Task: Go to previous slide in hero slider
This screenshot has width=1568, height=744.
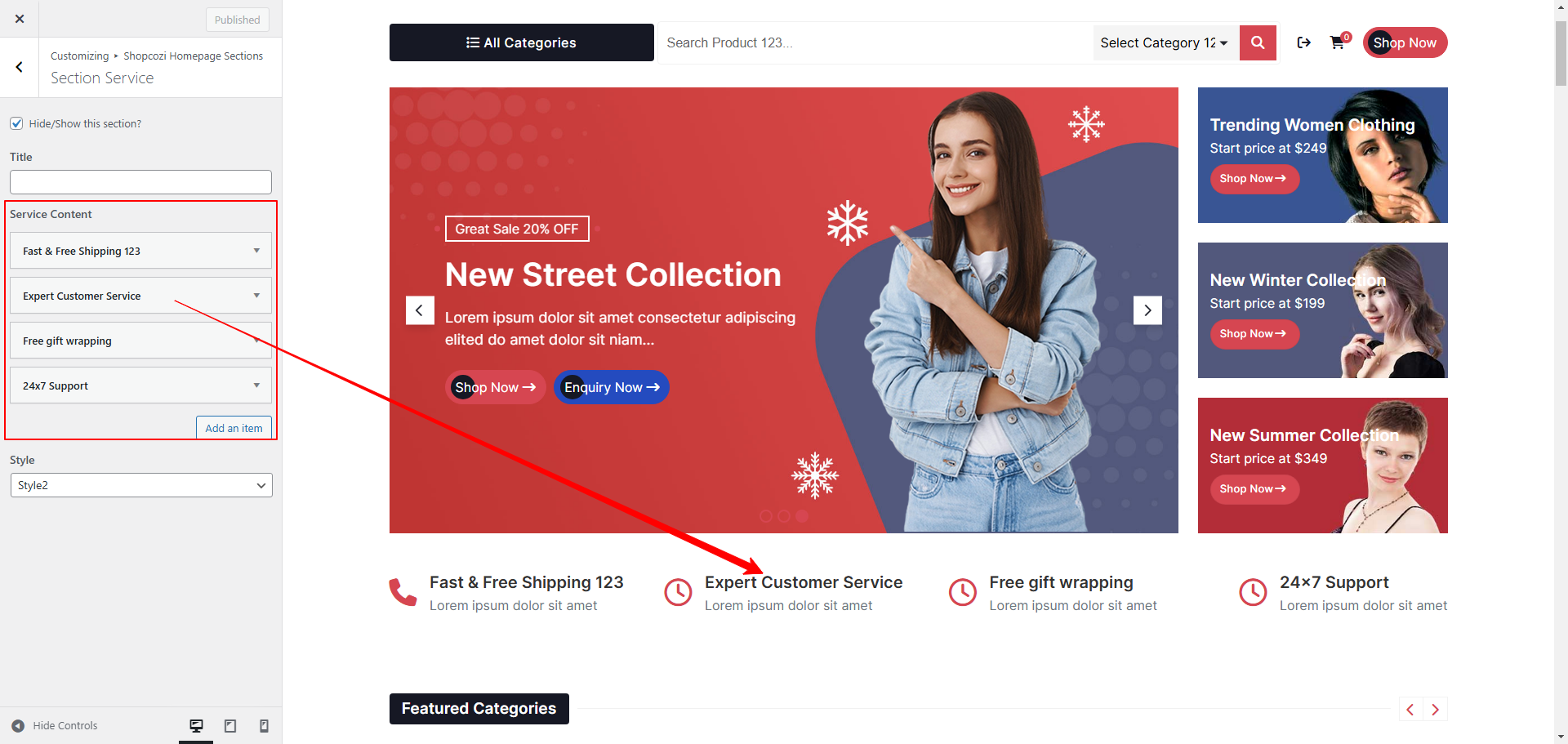Action: [x=420, y=310]
